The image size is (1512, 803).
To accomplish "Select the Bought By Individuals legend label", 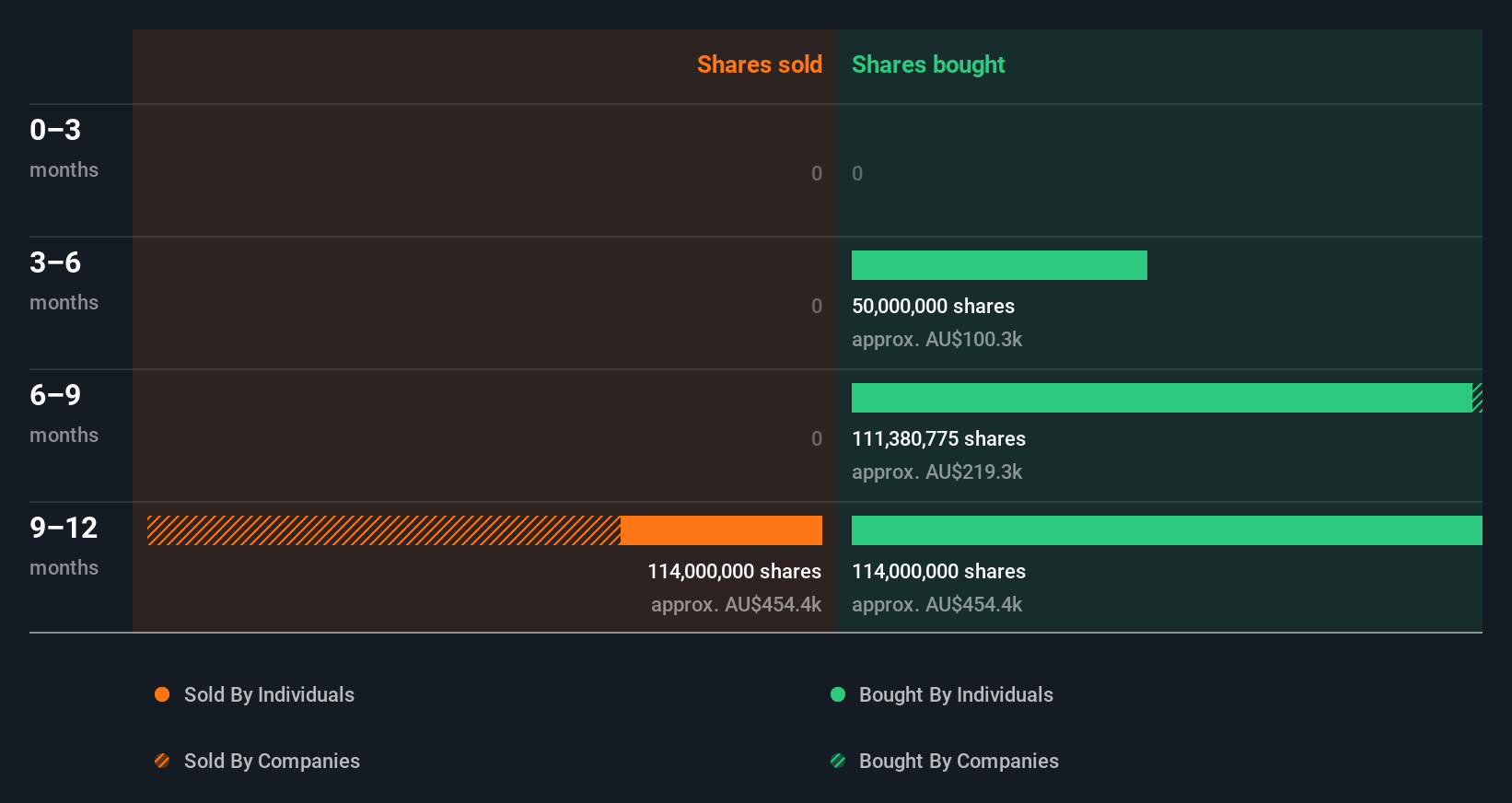I will click(x=956, y=694).
